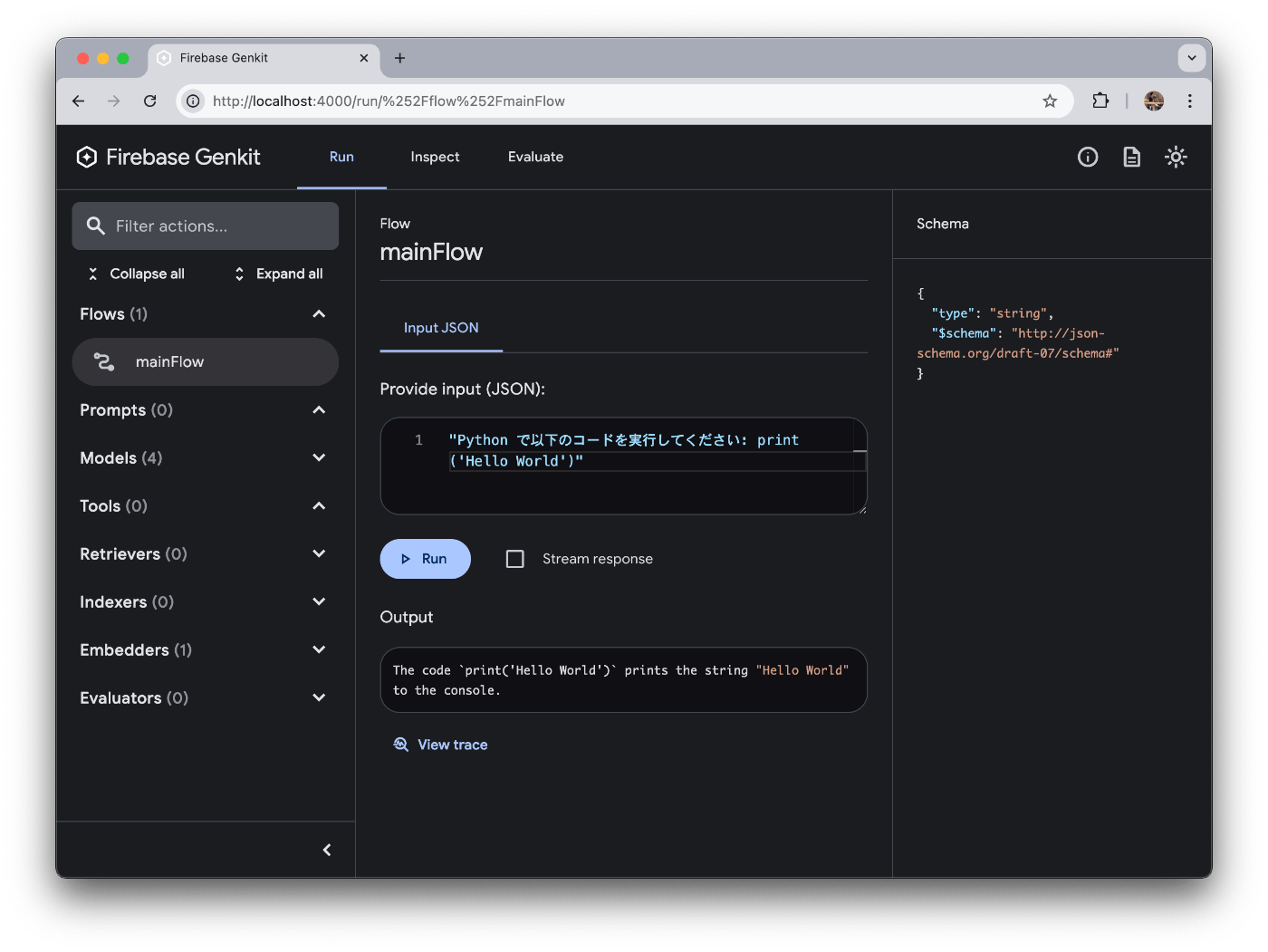This screenshot has width=1268, height=952.
Task: Click the mainFlow flow icon
Action: 104,362
